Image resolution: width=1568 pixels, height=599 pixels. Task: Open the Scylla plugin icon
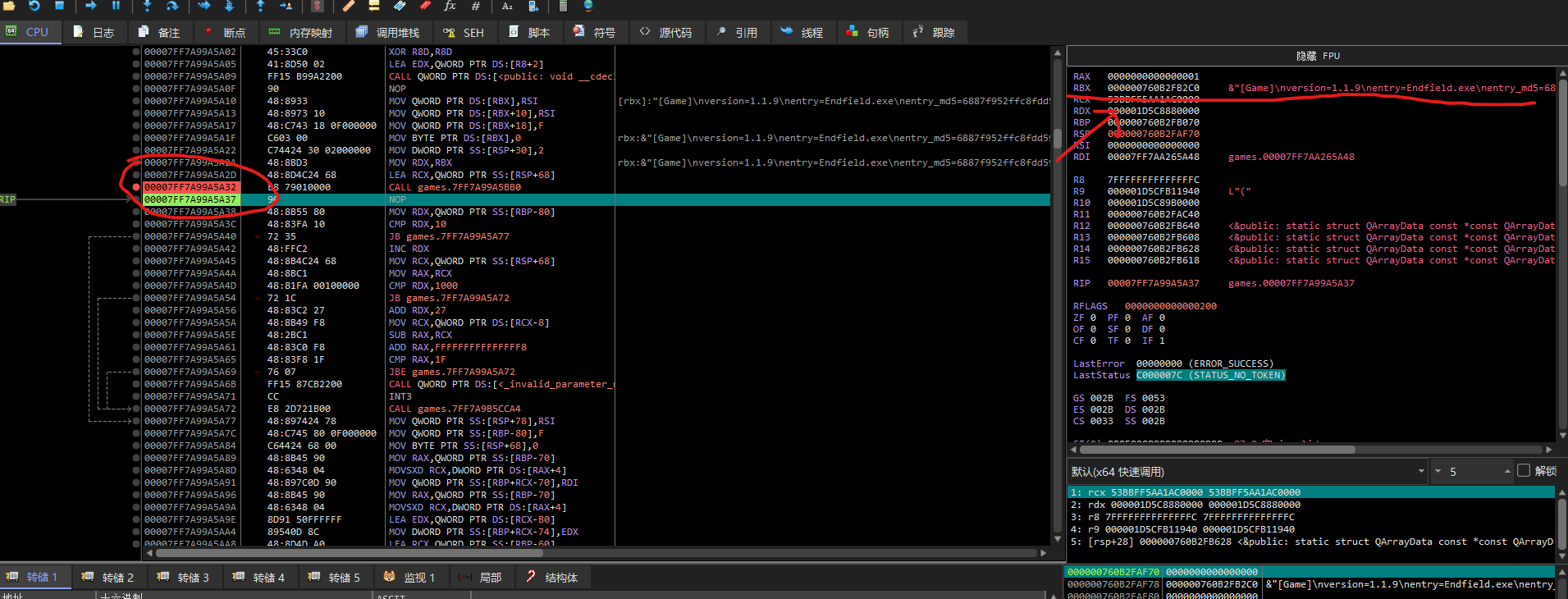(x=318, y=6)
